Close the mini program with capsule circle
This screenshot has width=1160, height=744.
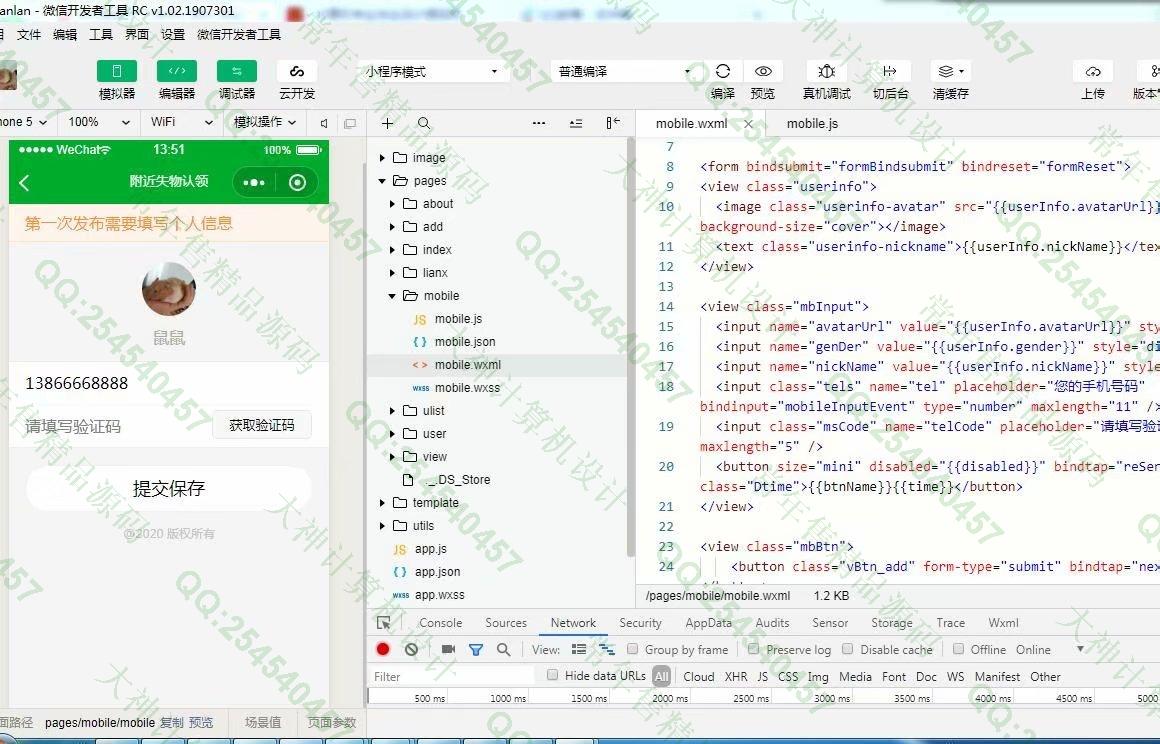[x=297, y=182]
